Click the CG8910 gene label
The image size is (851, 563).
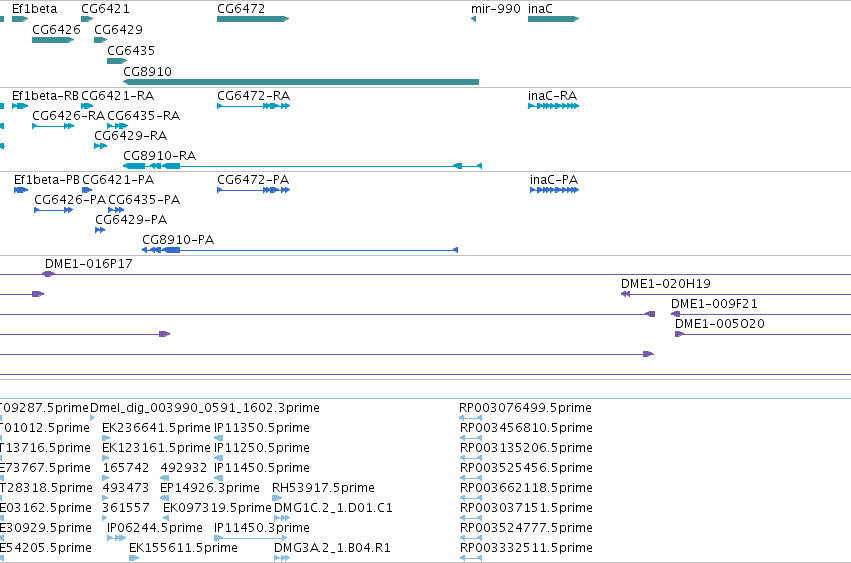click(147, 72)
